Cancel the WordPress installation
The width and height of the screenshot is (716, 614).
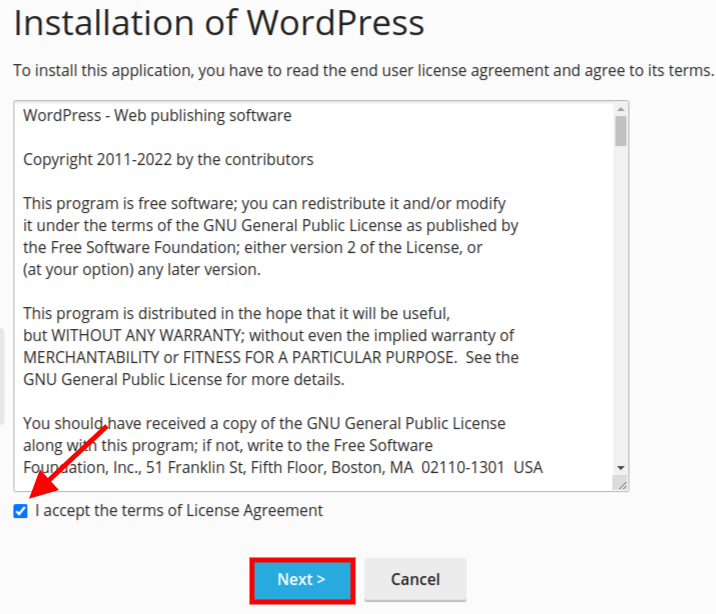[415, 580]
